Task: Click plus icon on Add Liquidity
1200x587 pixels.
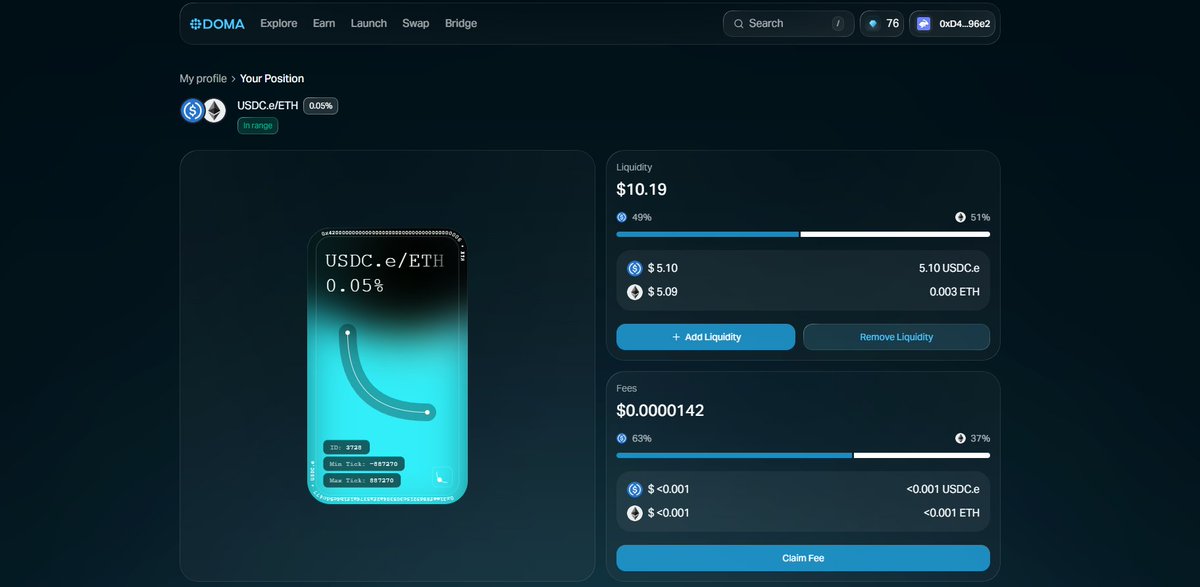Action: tap(676, 337)
